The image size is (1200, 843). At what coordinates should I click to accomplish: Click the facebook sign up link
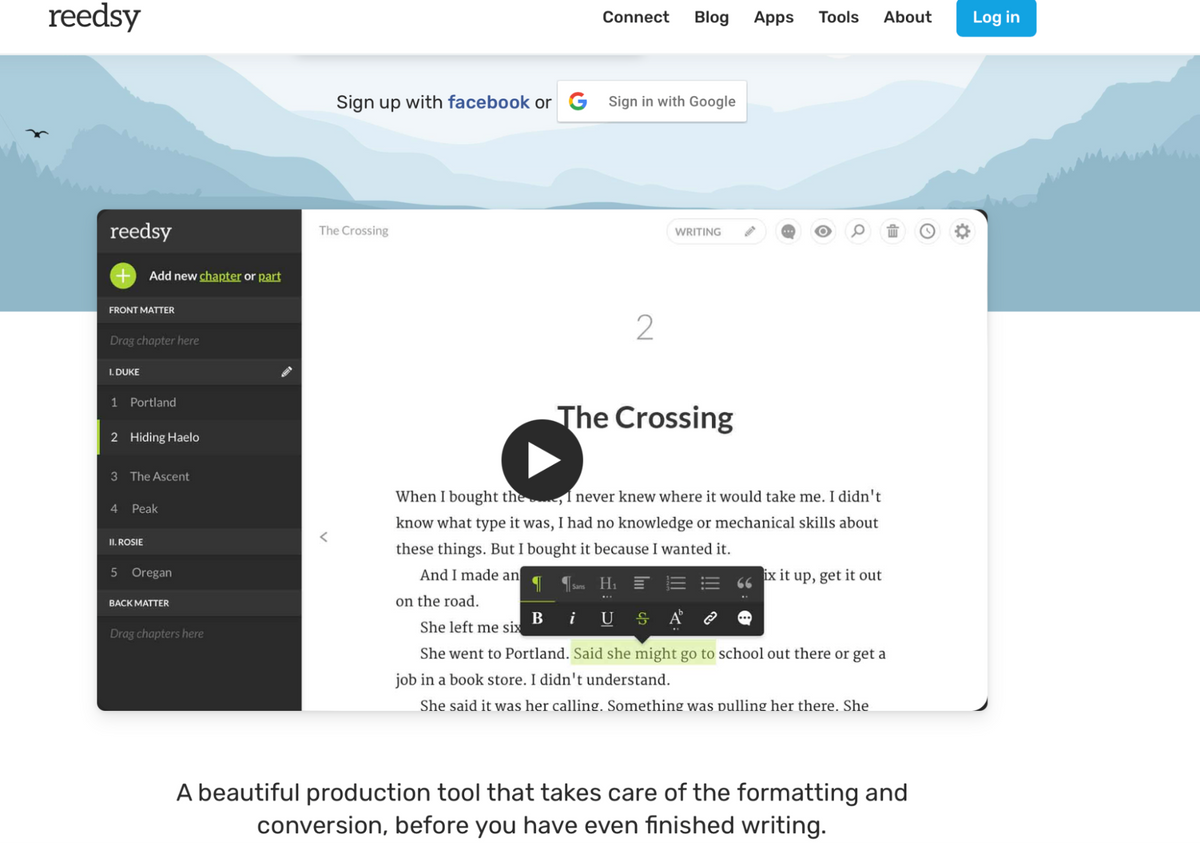[x=489, y=101]
